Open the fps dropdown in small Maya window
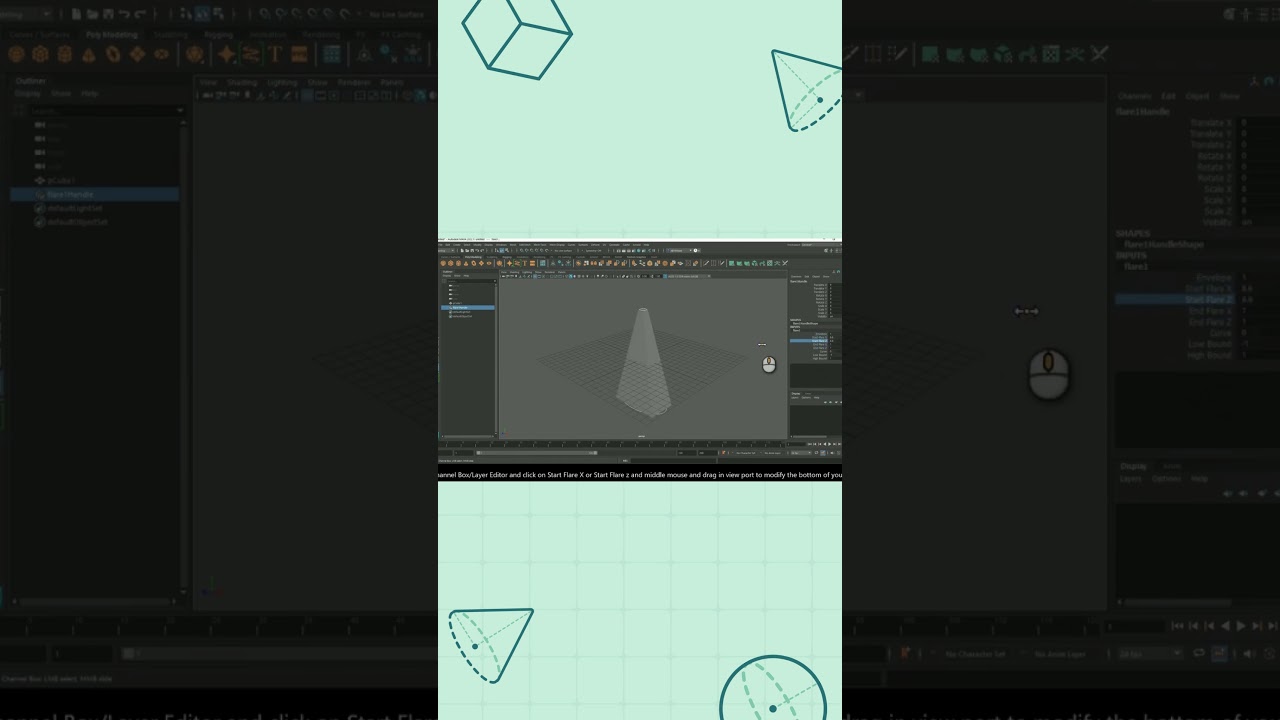 pos(801,453)
